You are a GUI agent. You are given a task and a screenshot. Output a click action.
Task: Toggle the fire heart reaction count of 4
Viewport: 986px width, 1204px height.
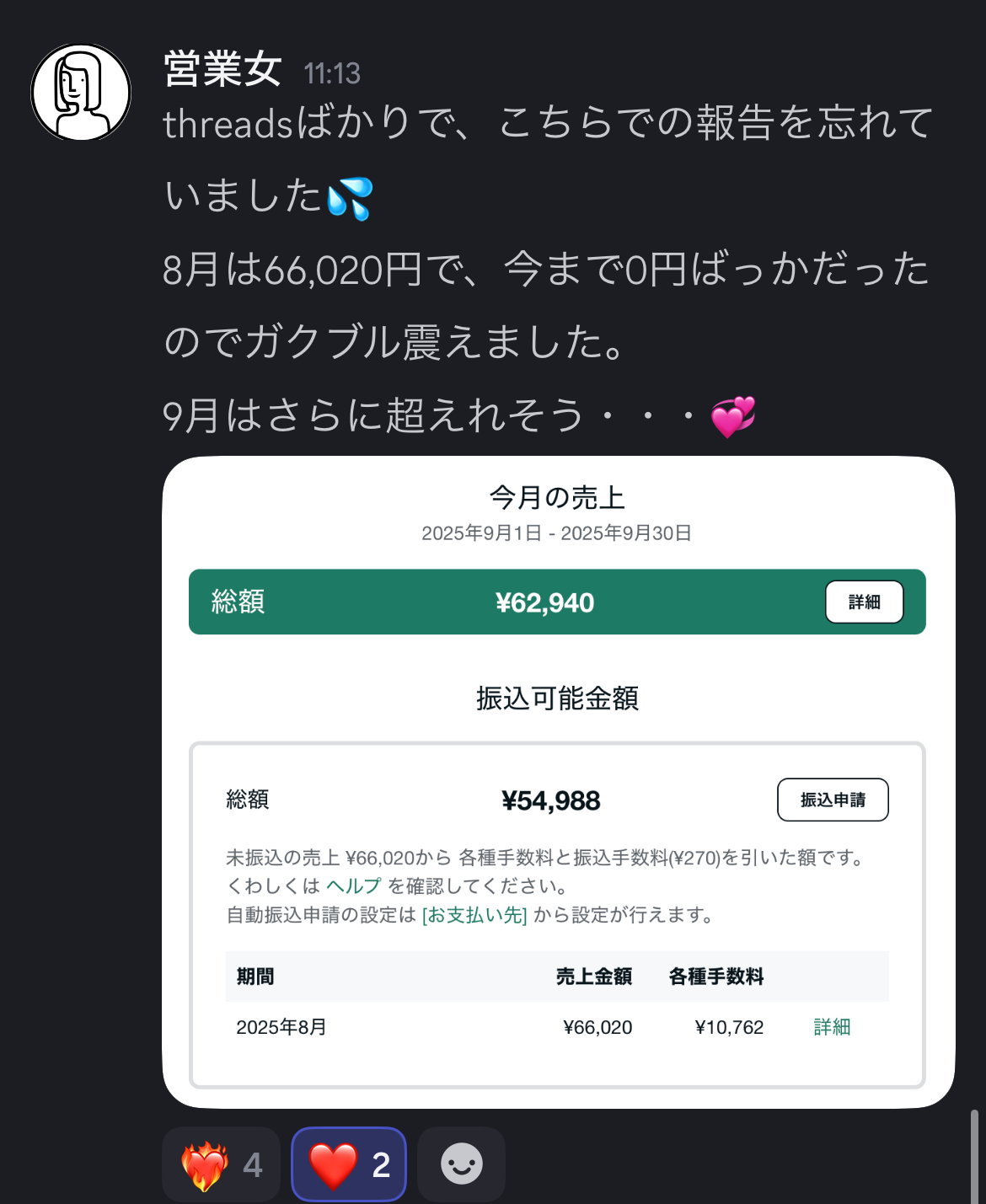point(221,1164)
